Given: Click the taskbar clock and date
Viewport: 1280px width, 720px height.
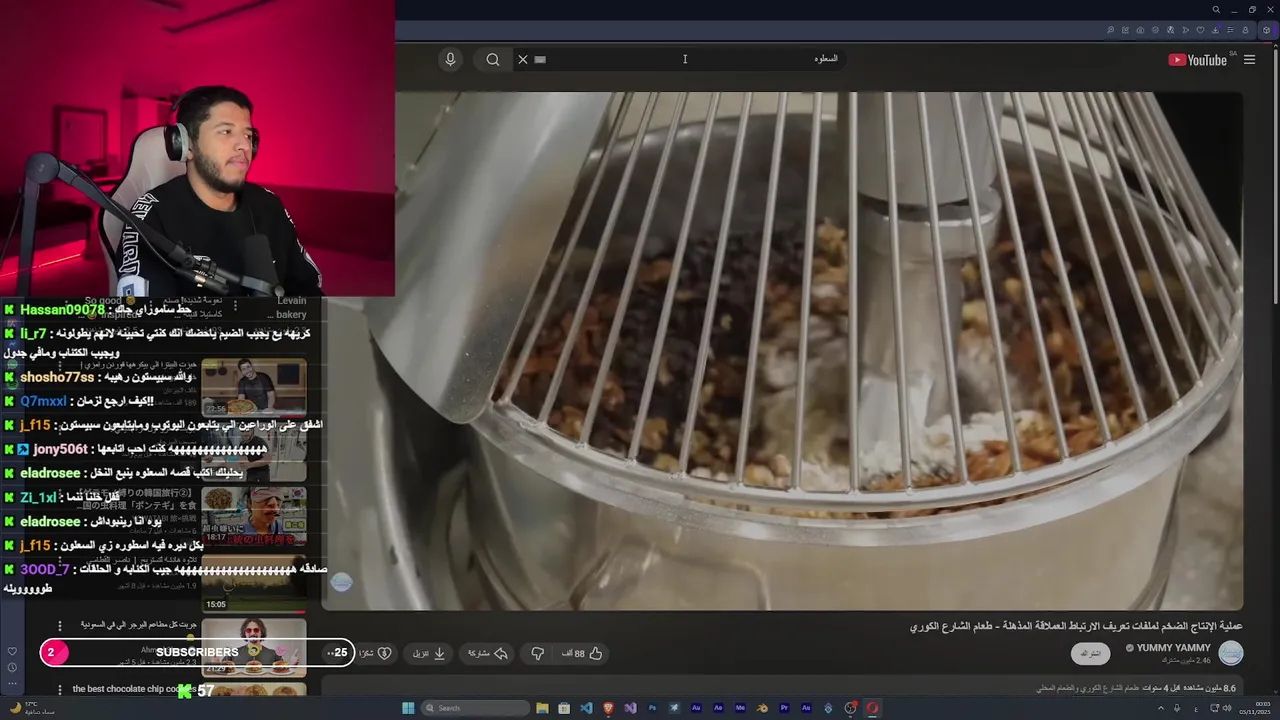Looking at the screenshot, I should click(1255, 708).
